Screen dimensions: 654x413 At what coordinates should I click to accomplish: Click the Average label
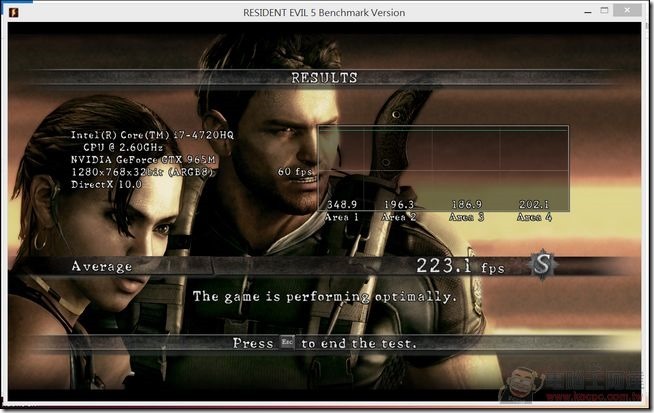pos(102,266)
